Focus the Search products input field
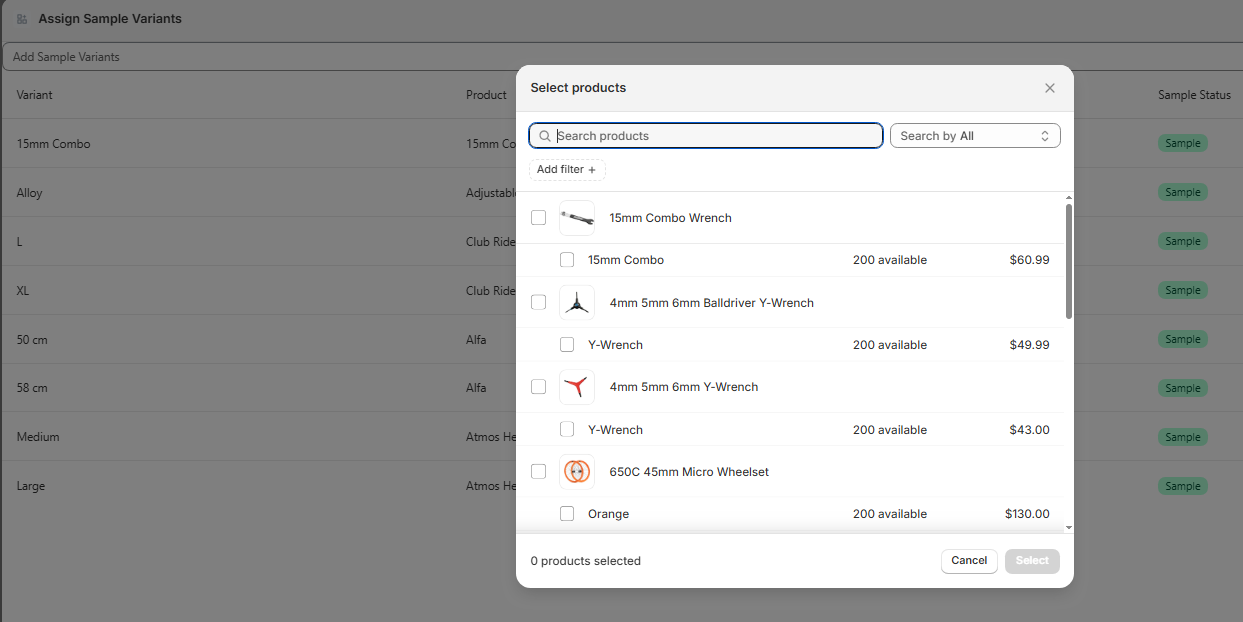Screen dimensions: 1243x622 [715, 136]
